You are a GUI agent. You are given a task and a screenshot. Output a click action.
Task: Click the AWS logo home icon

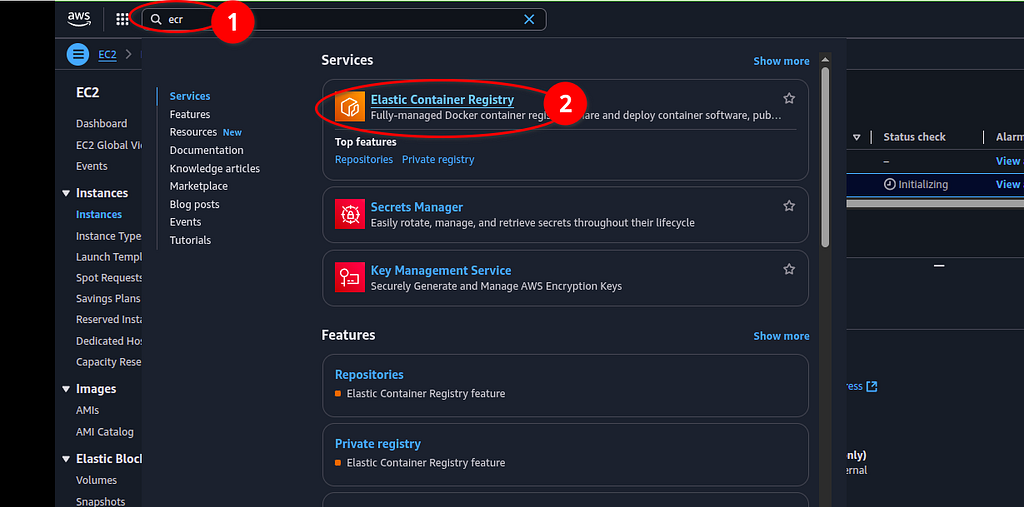tap(79, 19)
